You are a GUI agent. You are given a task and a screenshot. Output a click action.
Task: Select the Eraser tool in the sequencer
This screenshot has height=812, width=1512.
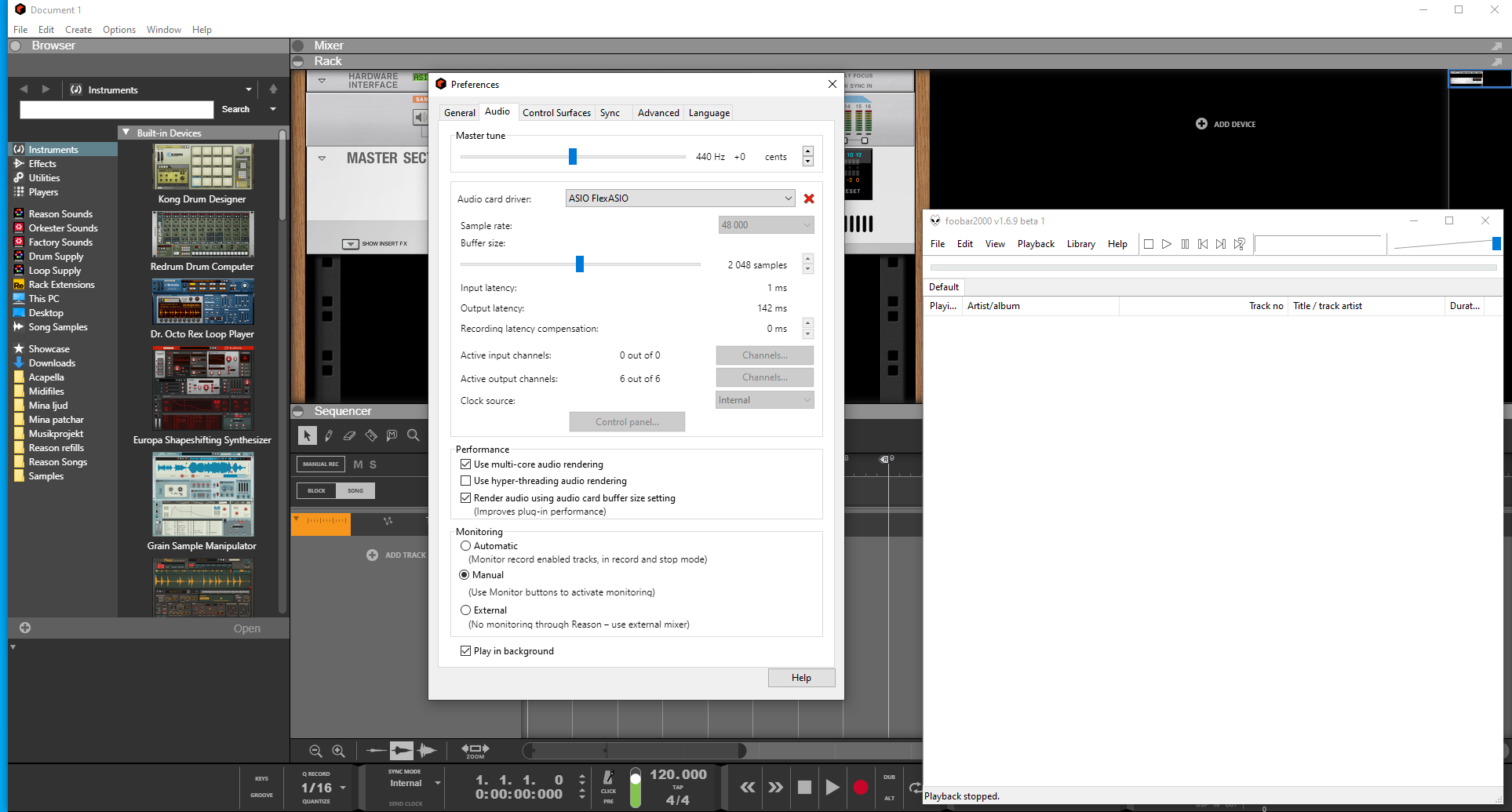point(349,435)
